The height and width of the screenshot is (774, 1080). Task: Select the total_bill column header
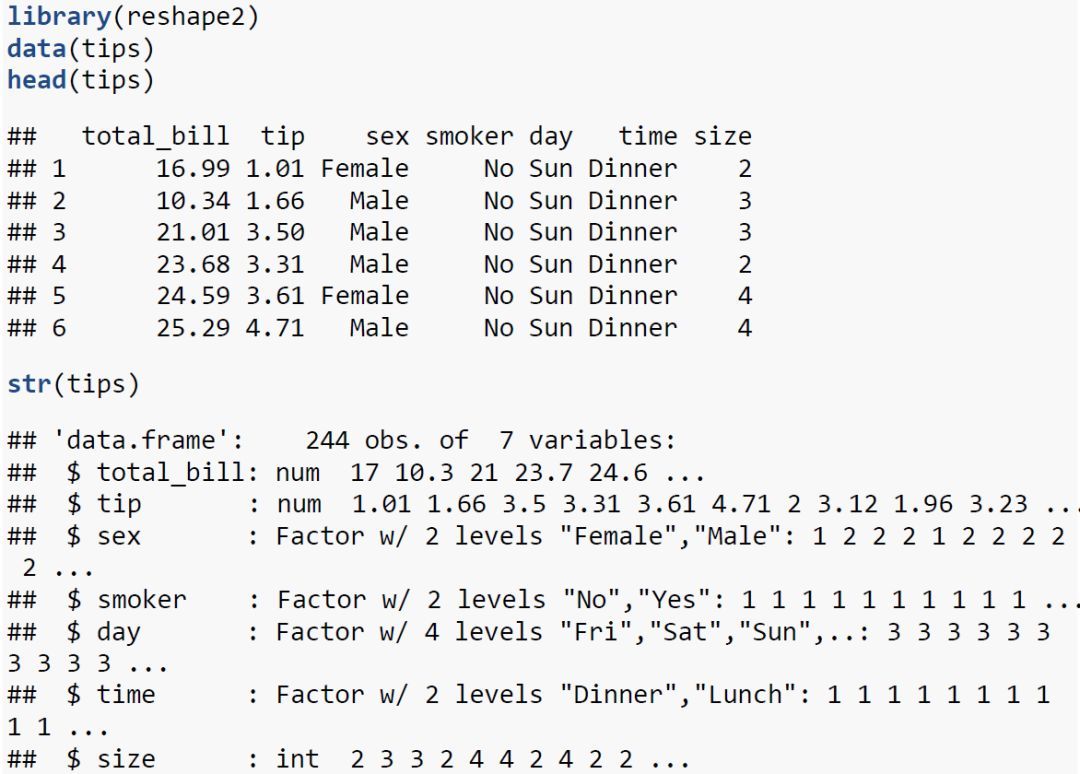coord(155,136)
